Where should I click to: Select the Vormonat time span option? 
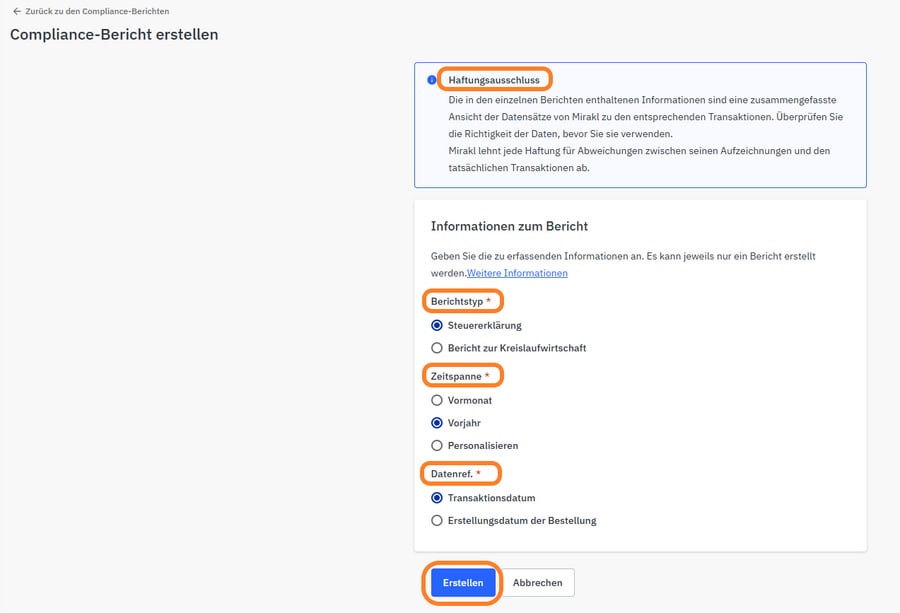(x=437, y=400)
